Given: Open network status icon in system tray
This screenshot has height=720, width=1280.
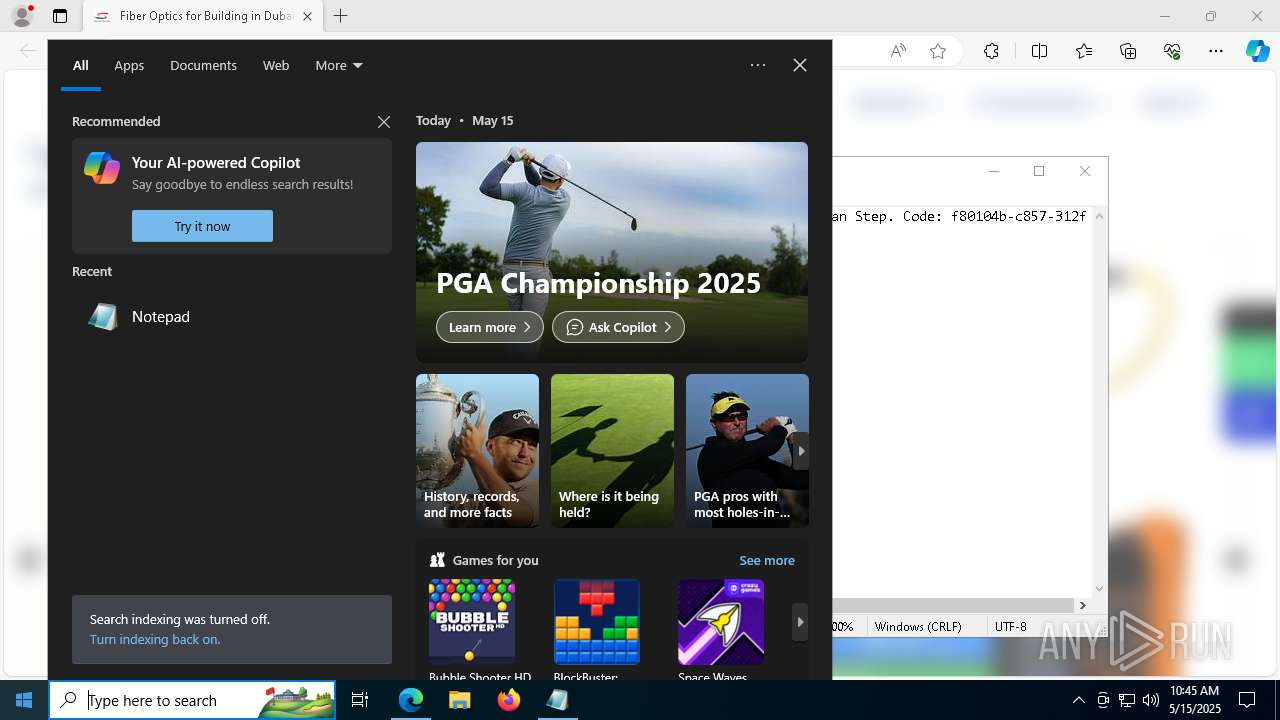Looking at the screenshot, I should (x=1126, y=700).
